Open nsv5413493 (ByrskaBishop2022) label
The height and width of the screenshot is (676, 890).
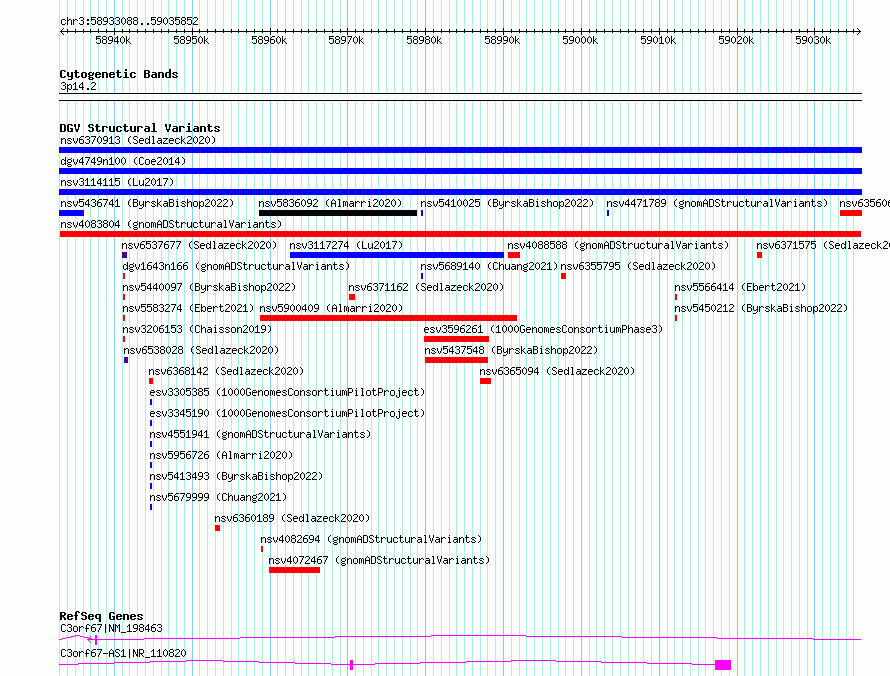(236, 476)
